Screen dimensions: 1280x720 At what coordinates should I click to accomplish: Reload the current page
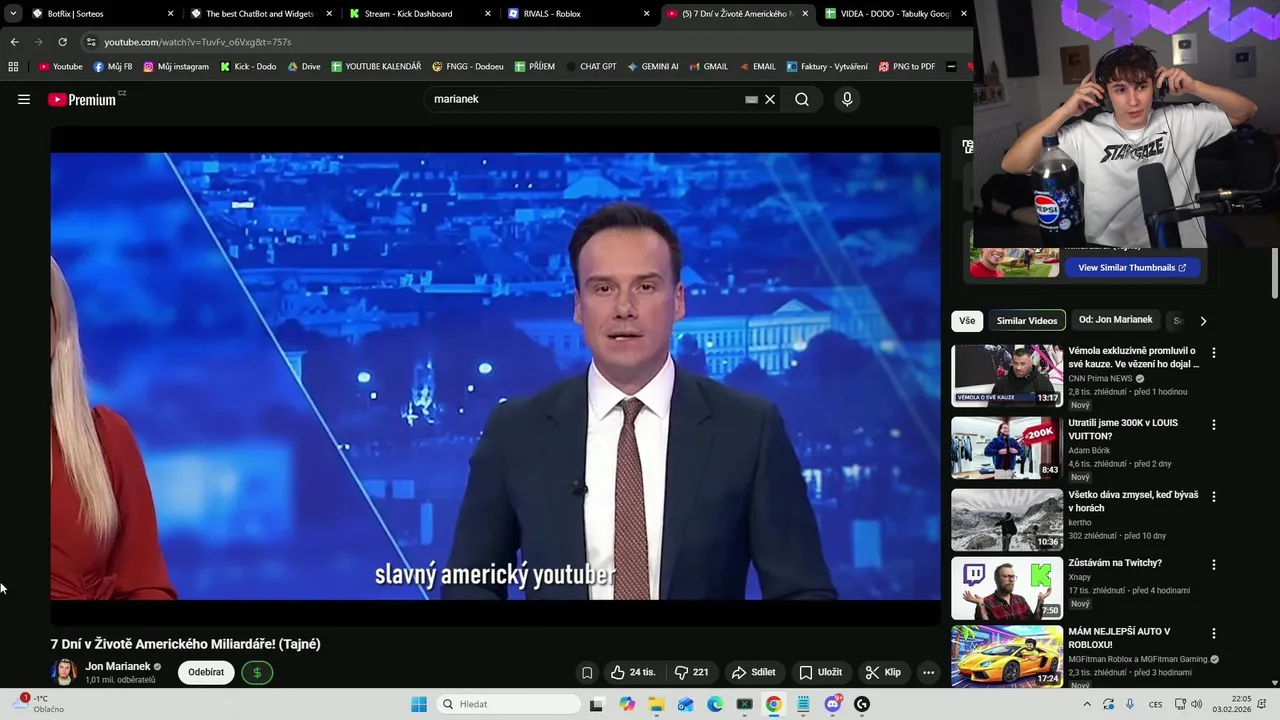(x=62, y=42)
